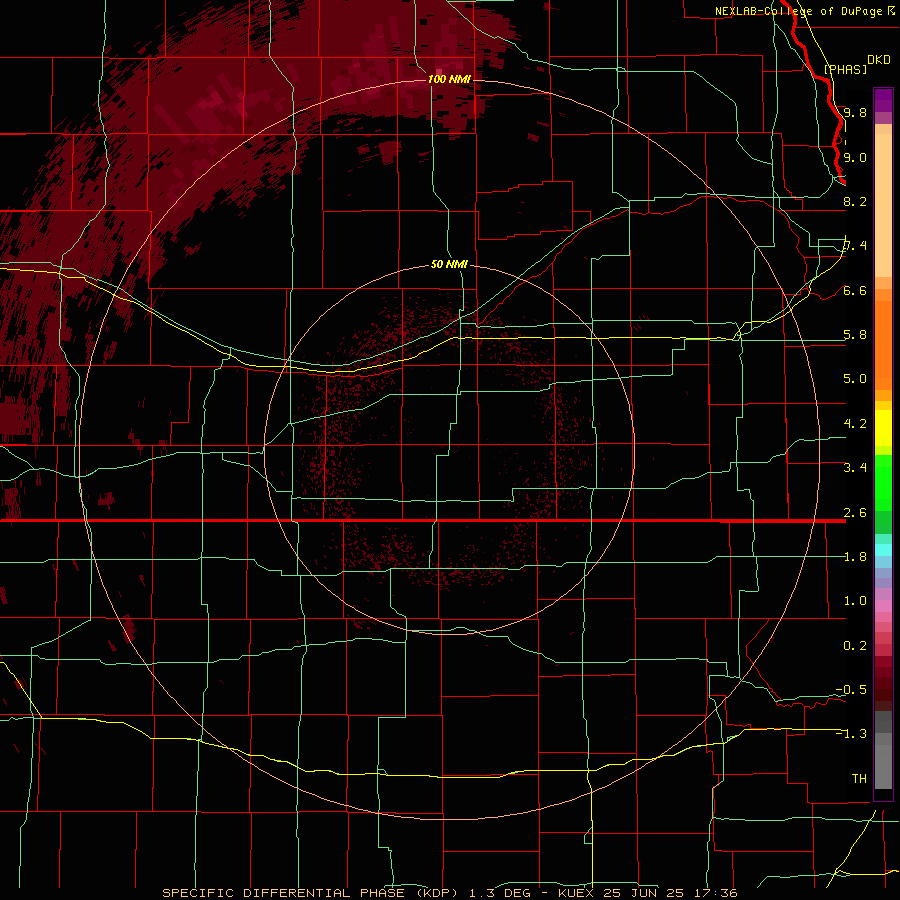The image size is (900, 900).
Task: Click the 2.6 value on the color scale
Action: pos(855,513)
